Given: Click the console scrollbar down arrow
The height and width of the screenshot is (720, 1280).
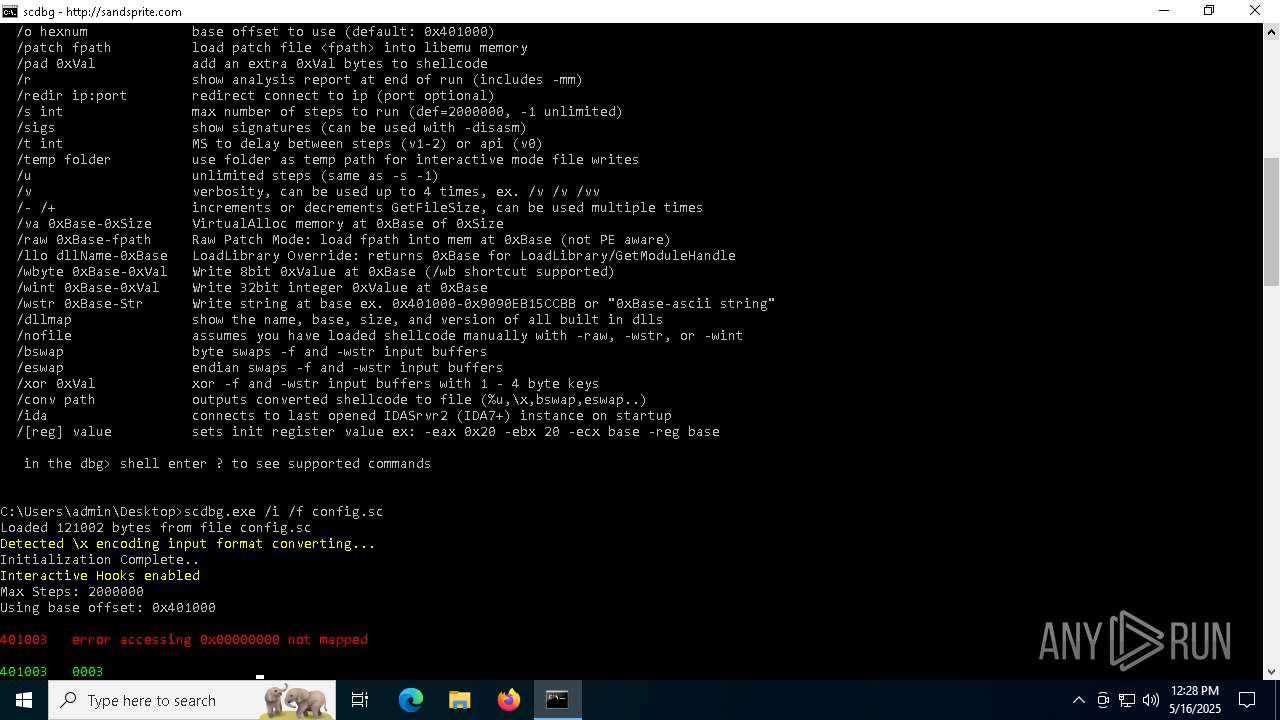Looking at the screenshot, I should 1271,672.
